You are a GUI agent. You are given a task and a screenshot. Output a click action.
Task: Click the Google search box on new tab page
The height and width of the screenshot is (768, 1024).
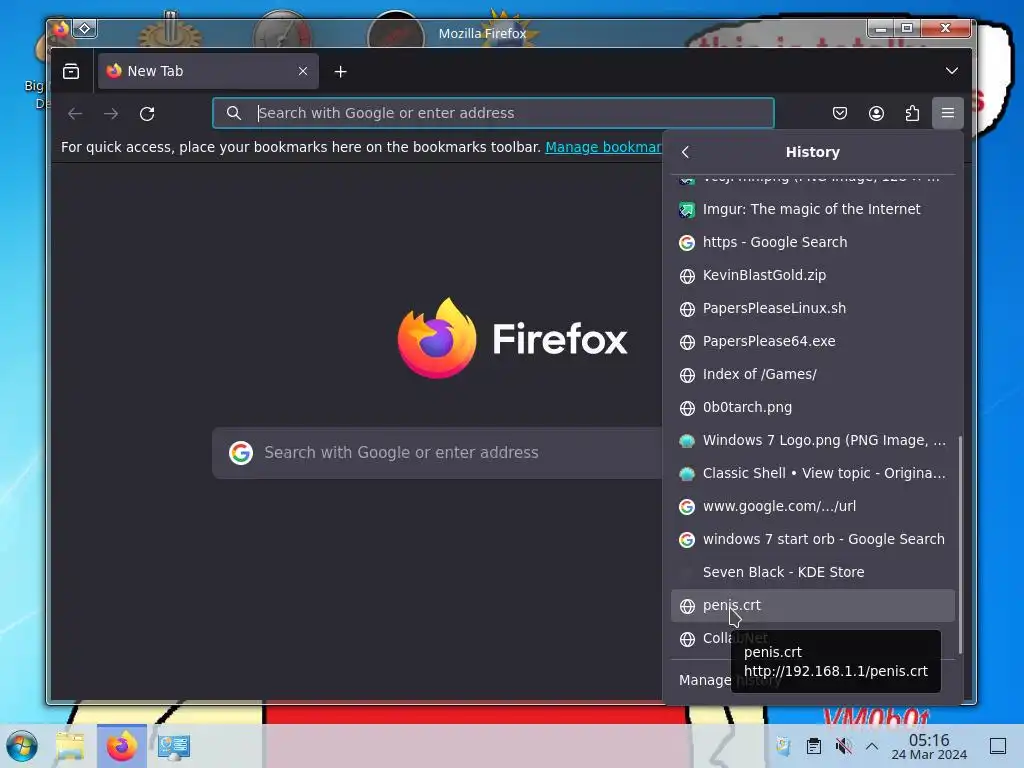click(438, 453)
